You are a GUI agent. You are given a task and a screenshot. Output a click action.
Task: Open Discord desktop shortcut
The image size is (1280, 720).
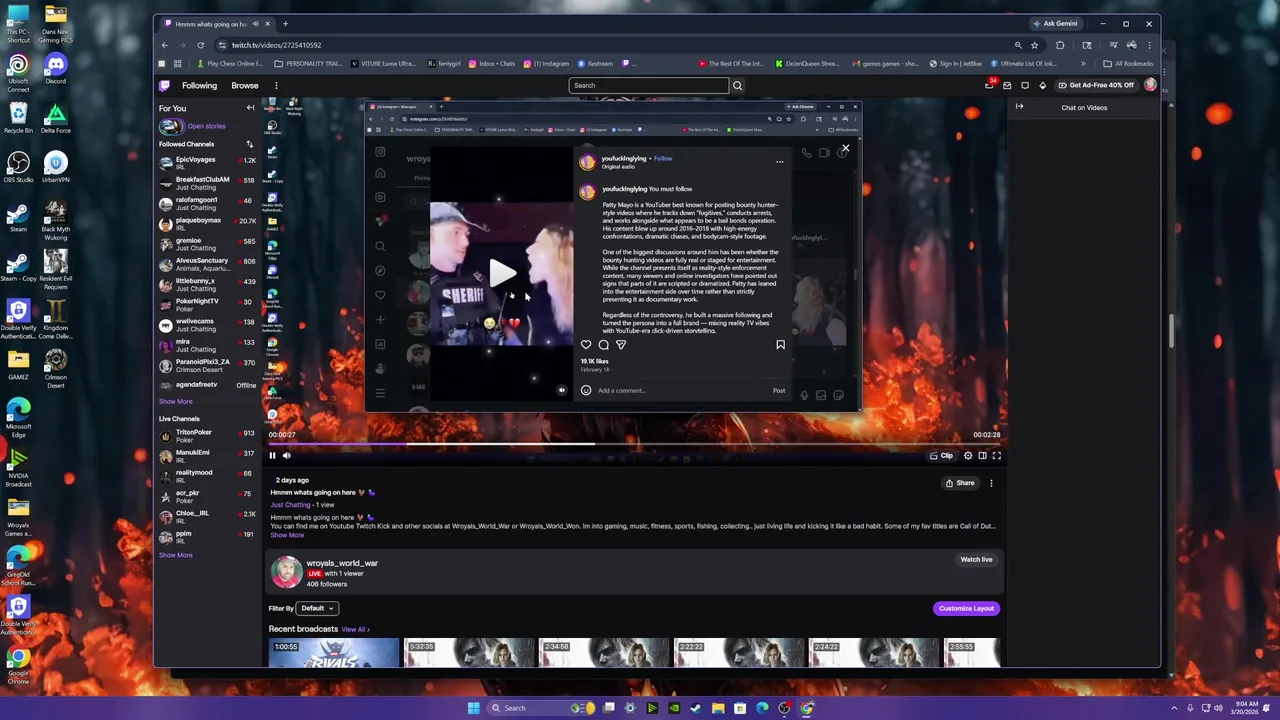[56, 69]
